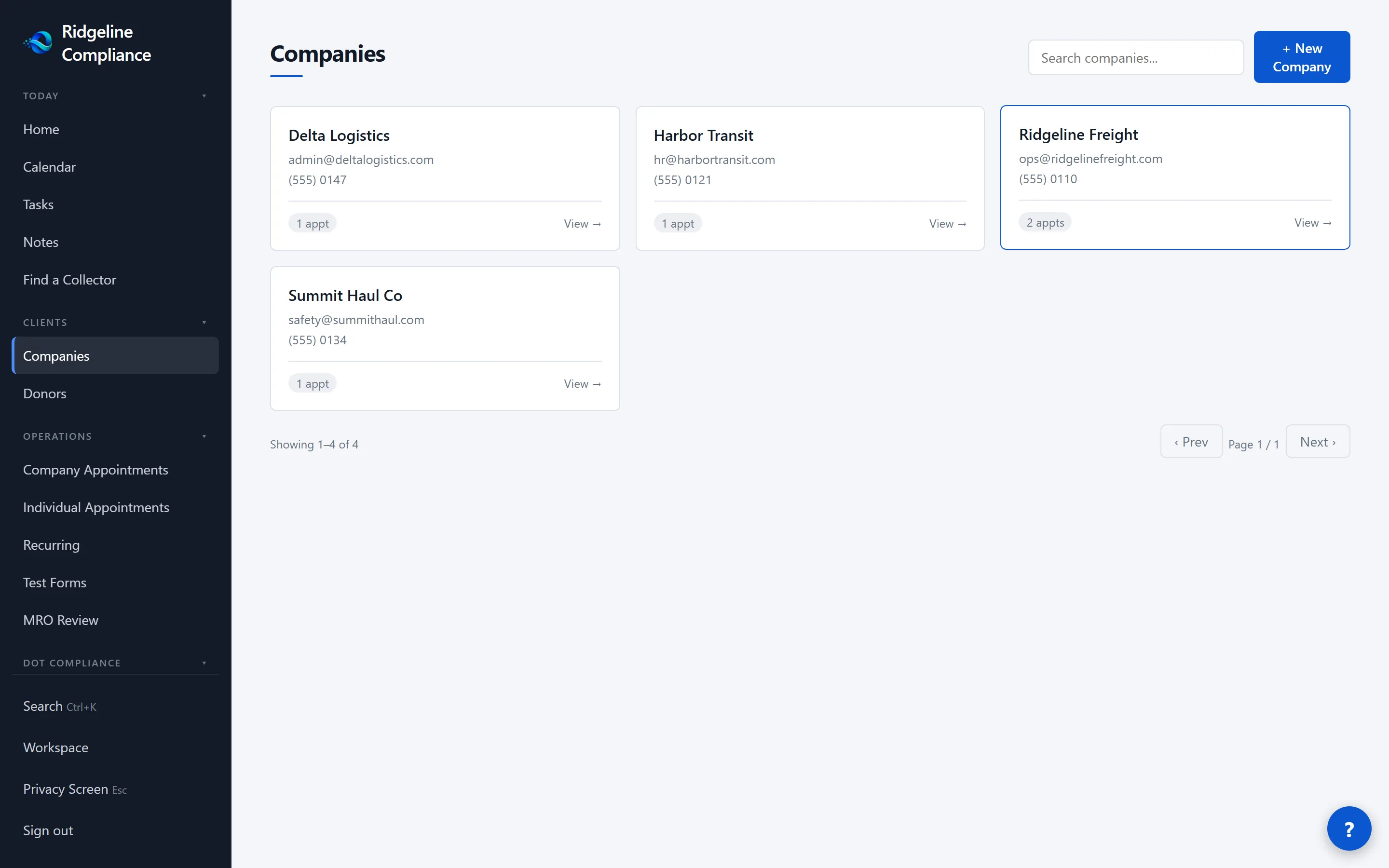The image size is (1389, 868).
Task: Open MRO Review
Action: click(x=115, y=620)
